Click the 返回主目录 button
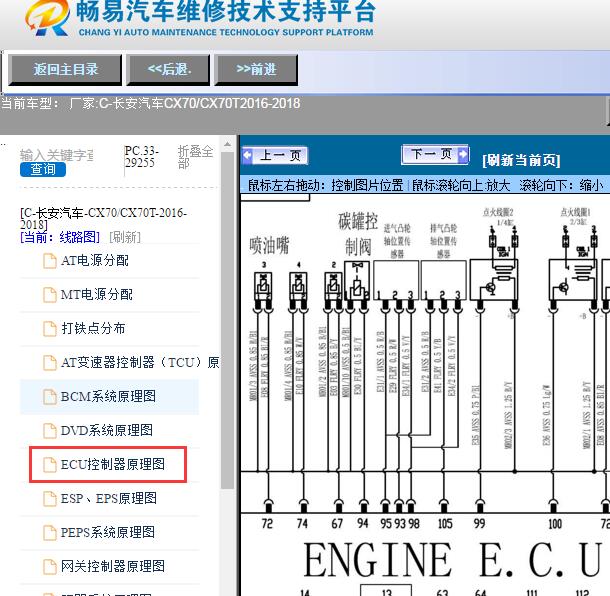This screenshot has width=610, height=596. click(65, 70)
